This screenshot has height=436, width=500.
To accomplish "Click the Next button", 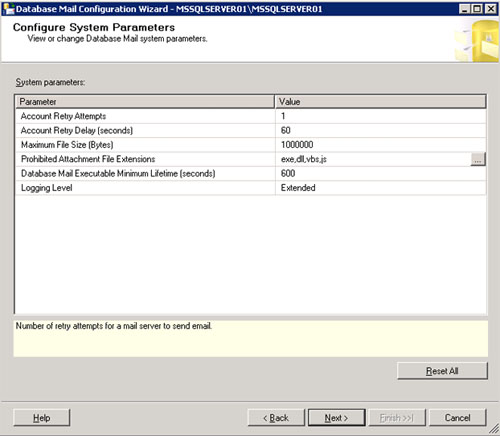I will tap(336, 418).
